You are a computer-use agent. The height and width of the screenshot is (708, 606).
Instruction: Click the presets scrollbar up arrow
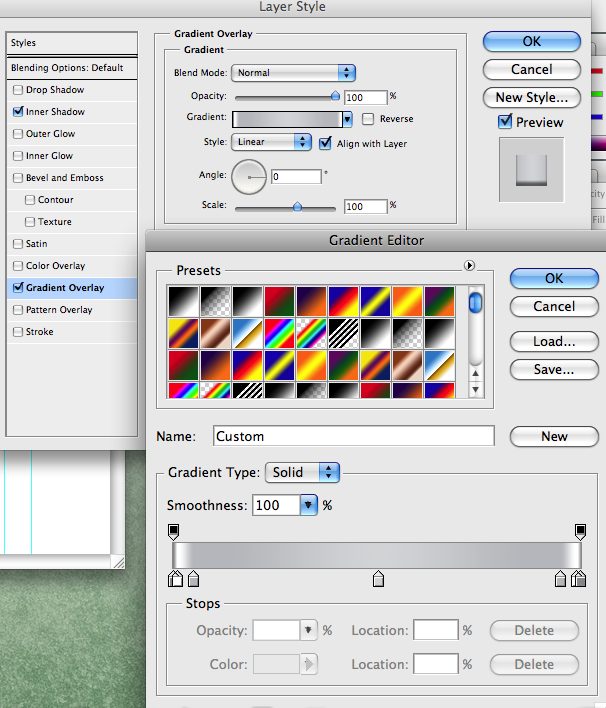(475, 374)
